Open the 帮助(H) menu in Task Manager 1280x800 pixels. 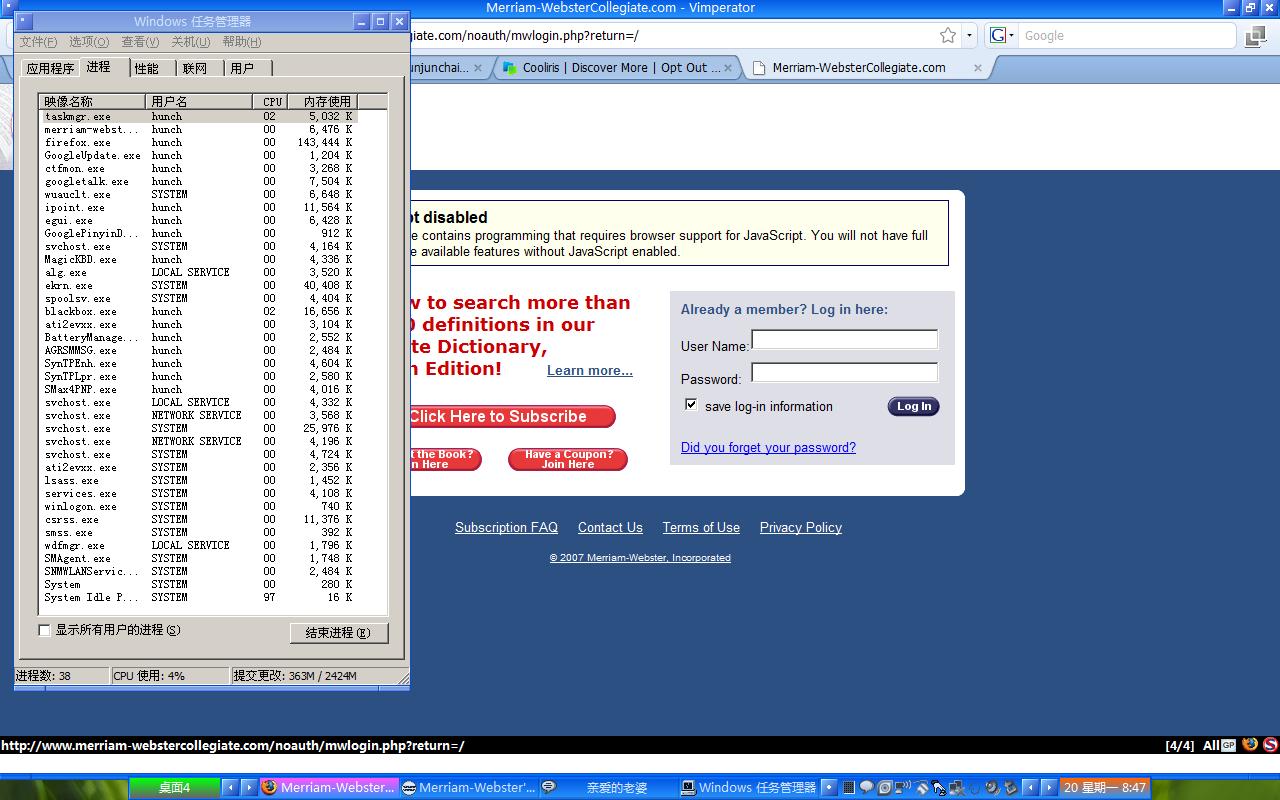(242, 42)
